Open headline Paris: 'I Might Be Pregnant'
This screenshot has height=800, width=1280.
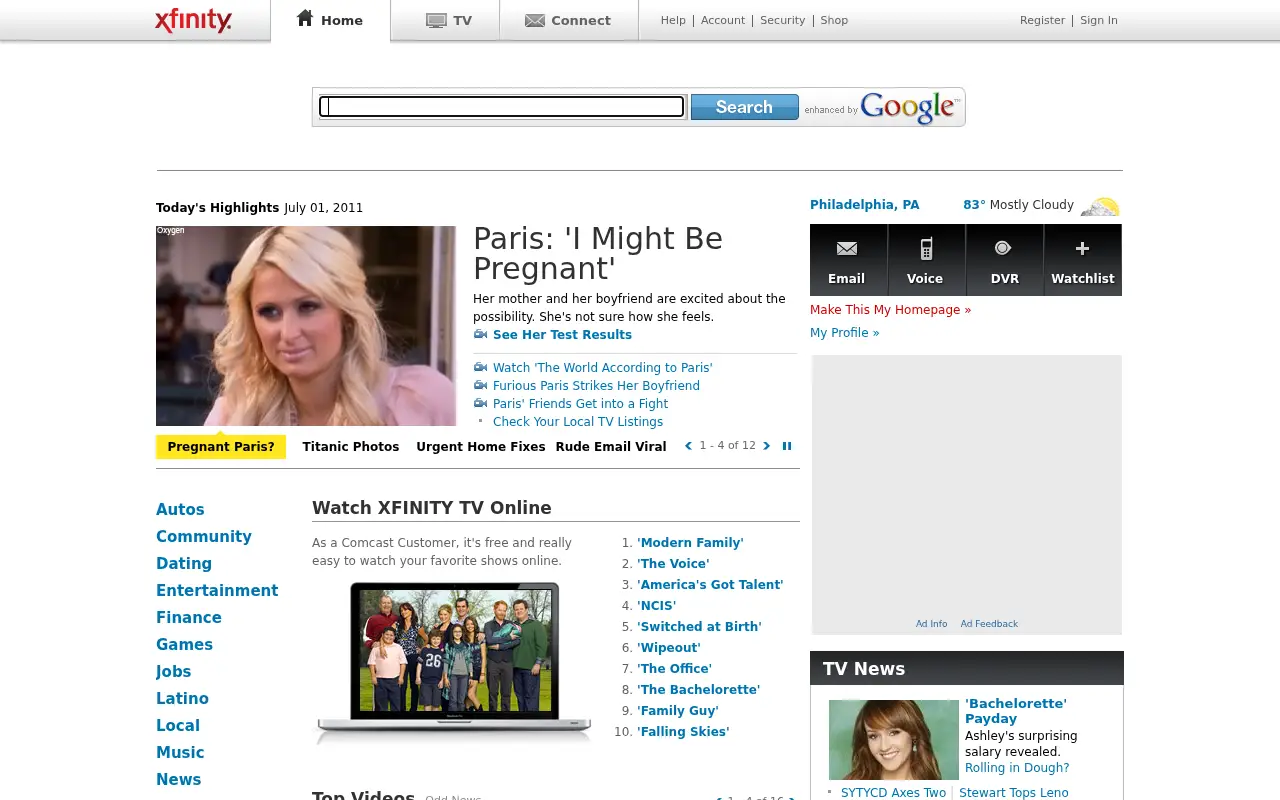pyautogui.click(x=597, y=253)
